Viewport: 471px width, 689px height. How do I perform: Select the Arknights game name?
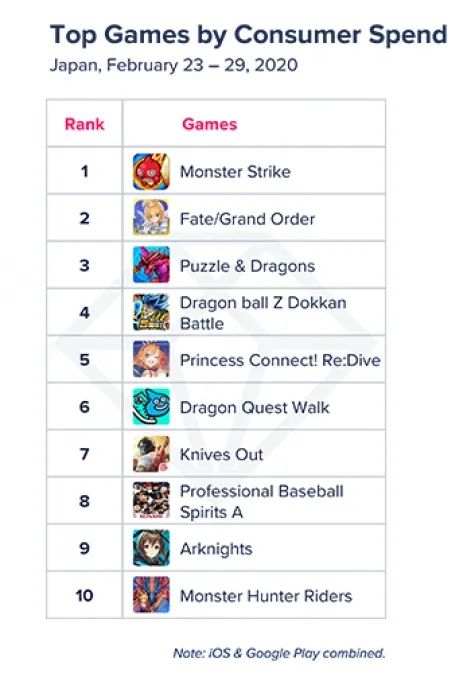216,549
